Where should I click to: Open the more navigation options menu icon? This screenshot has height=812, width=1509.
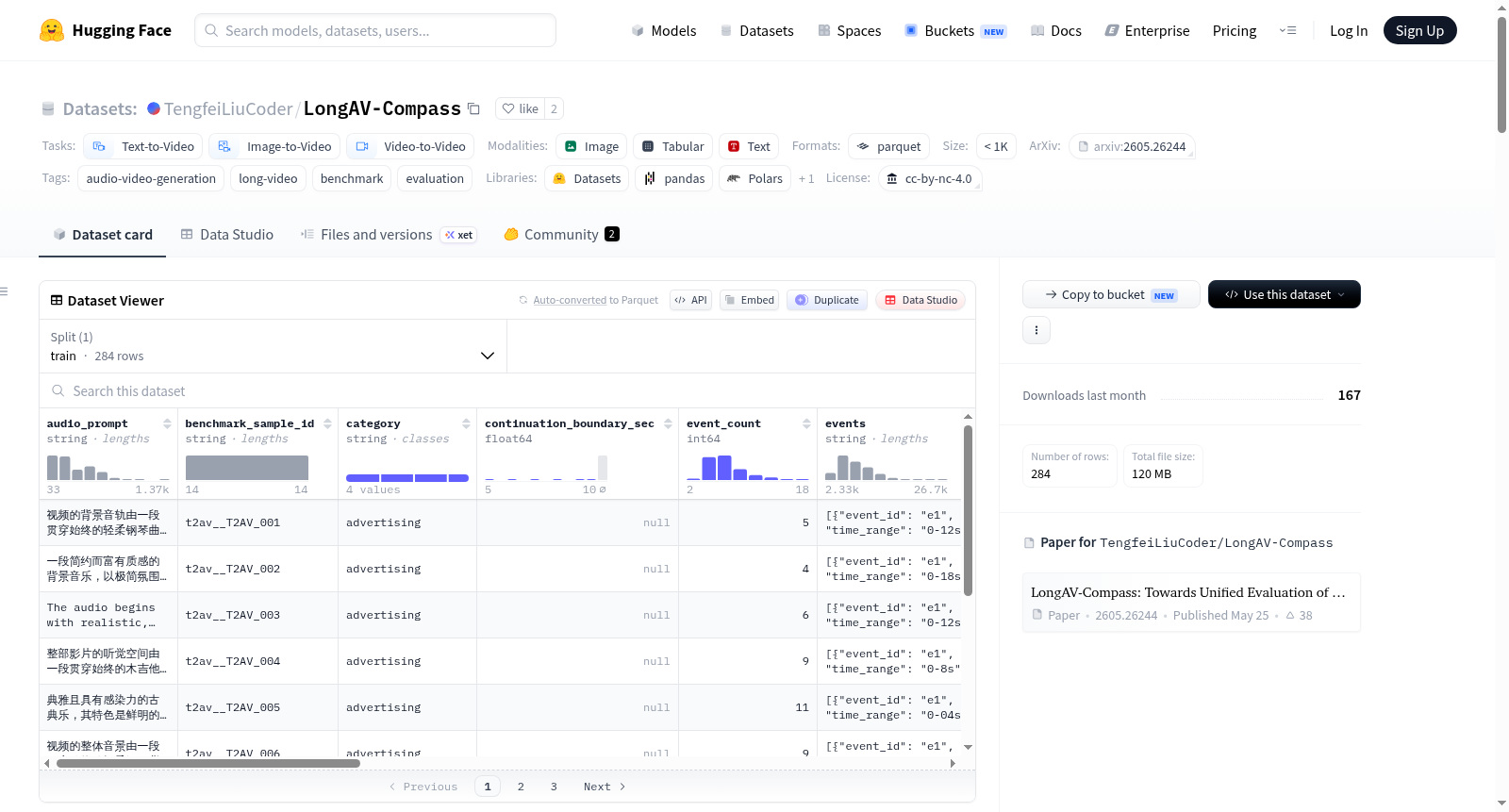(1287, 30)
